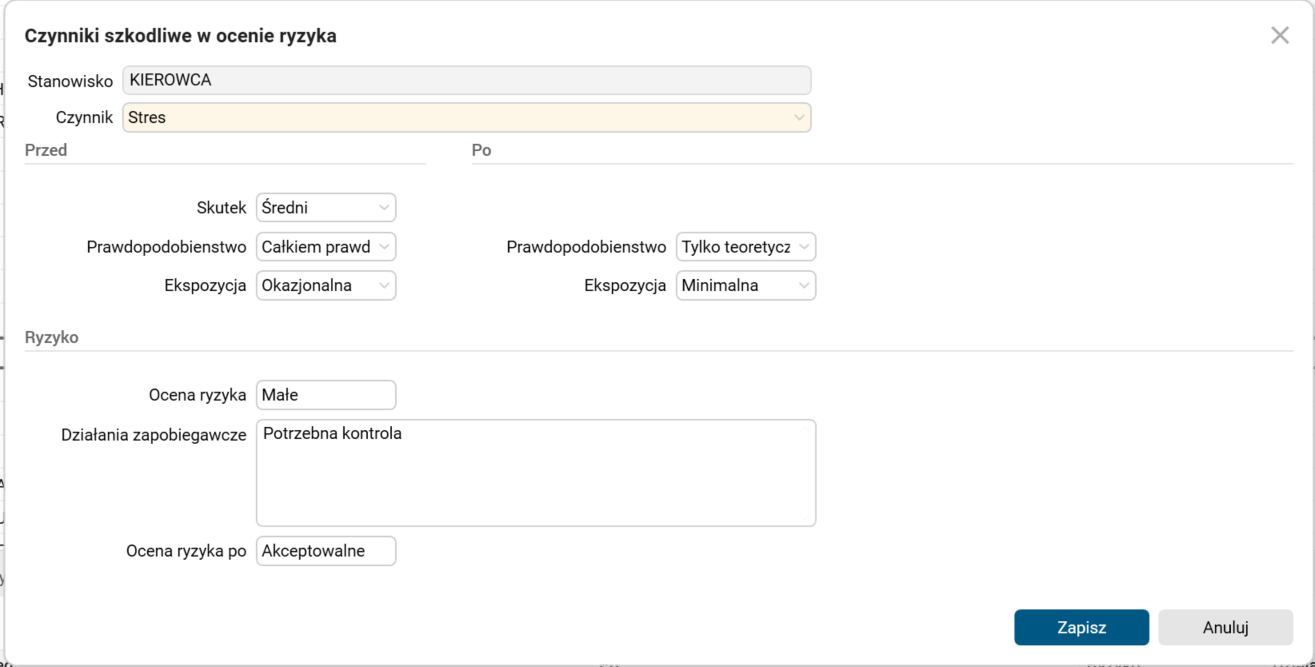
Task: Dismiss the dialog with the X icon
Action: click(x=1279, y=34)
